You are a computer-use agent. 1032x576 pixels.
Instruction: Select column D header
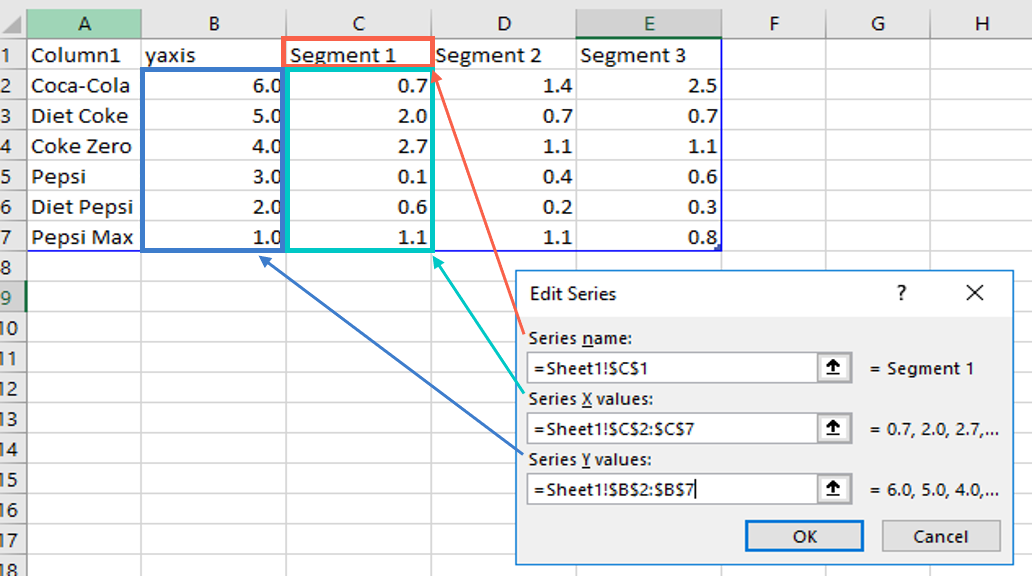503,24
